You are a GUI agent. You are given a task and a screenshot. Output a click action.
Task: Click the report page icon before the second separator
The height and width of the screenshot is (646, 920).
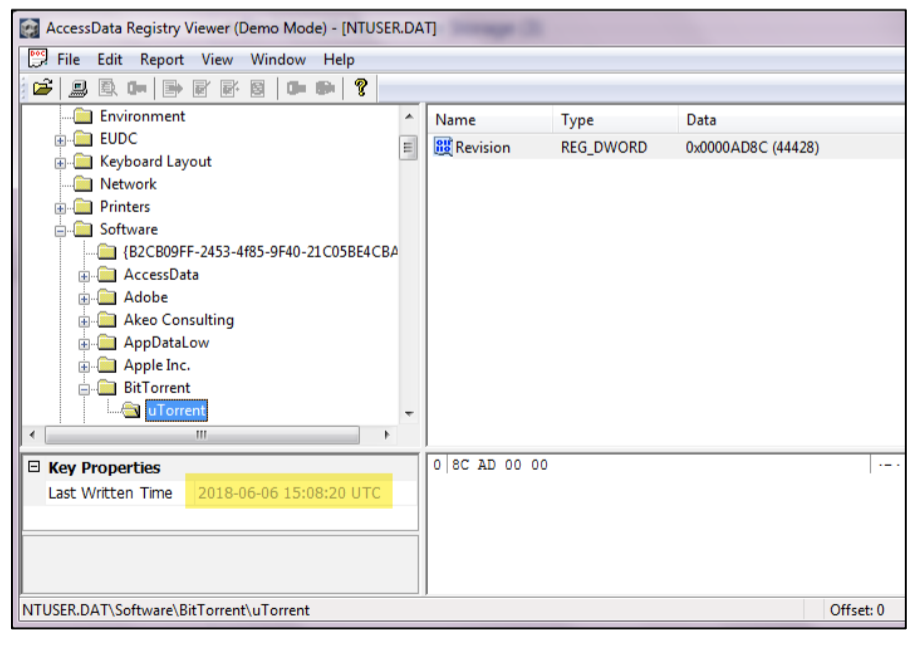258,89
